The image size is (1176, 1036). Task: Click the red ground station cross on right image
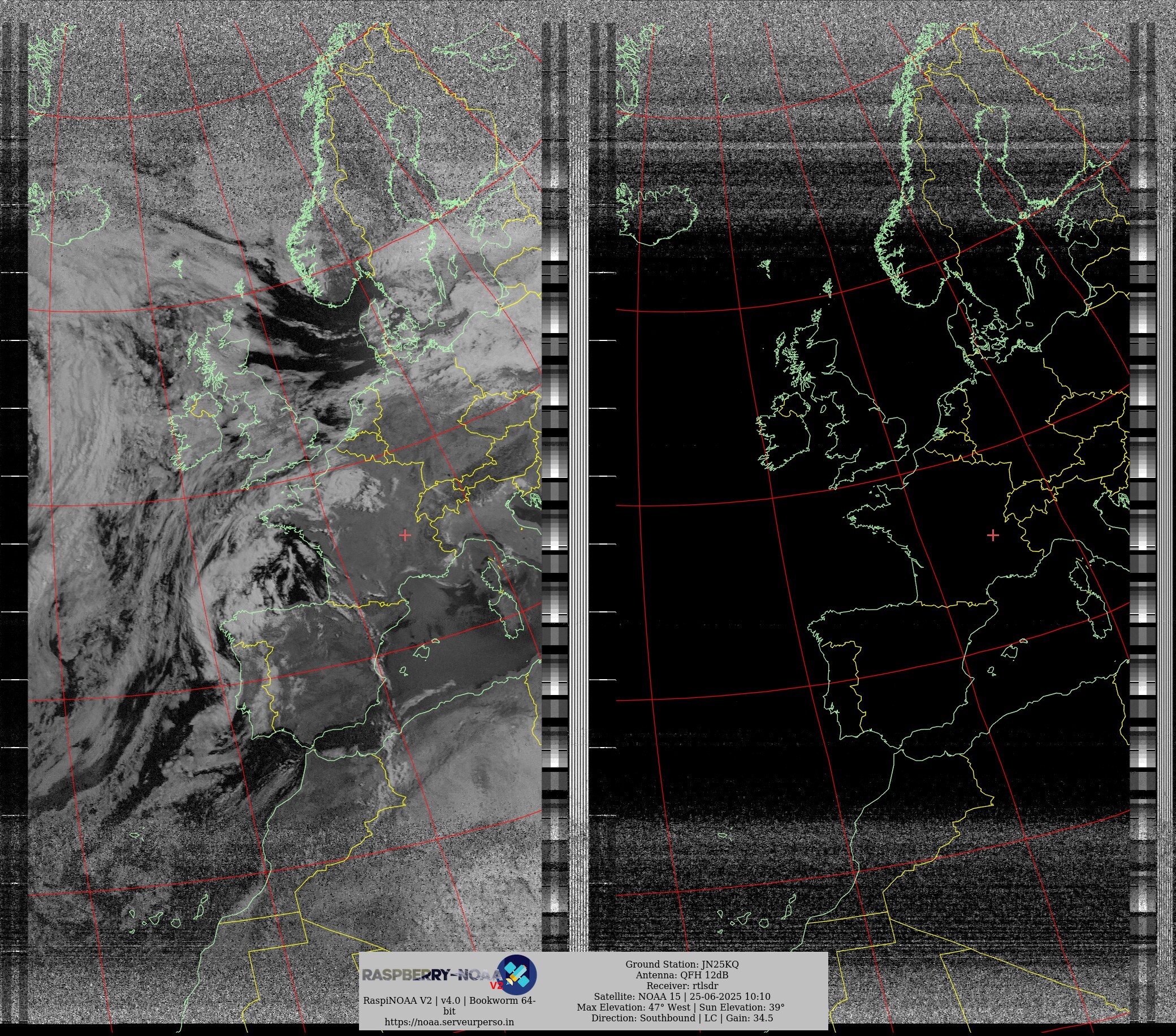(993, 536)
